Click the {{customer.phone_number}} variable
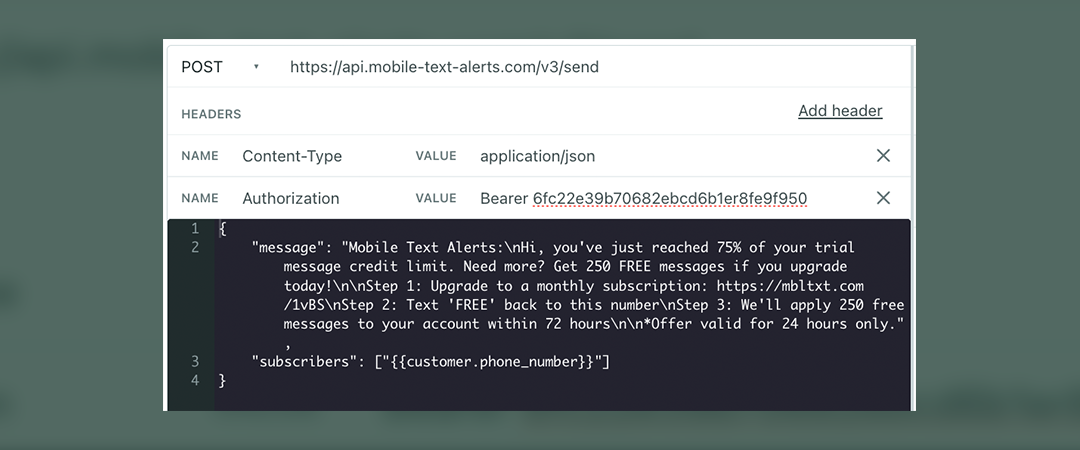 click(492, 361)
